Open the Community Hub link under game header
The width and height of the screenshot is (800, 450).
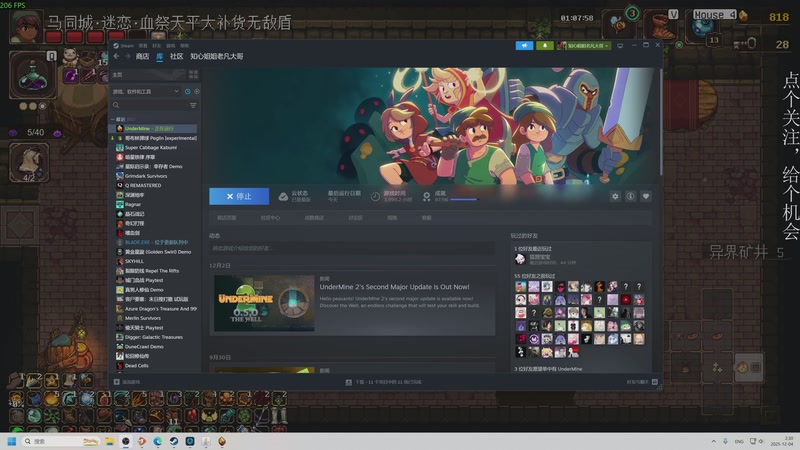(270, 218)
